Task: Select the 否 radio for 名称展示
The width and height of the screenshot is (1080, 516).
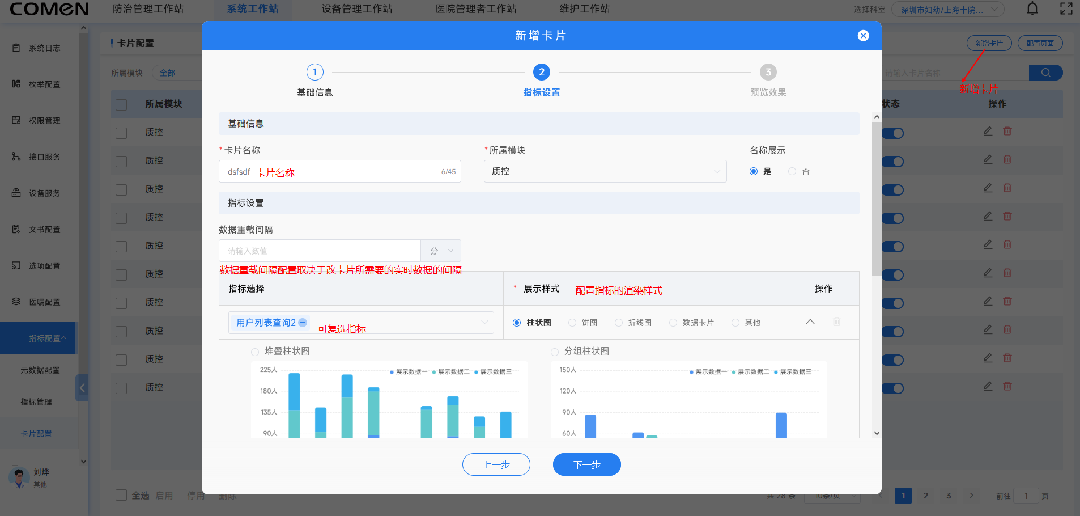Action: [x=793, y=171]
